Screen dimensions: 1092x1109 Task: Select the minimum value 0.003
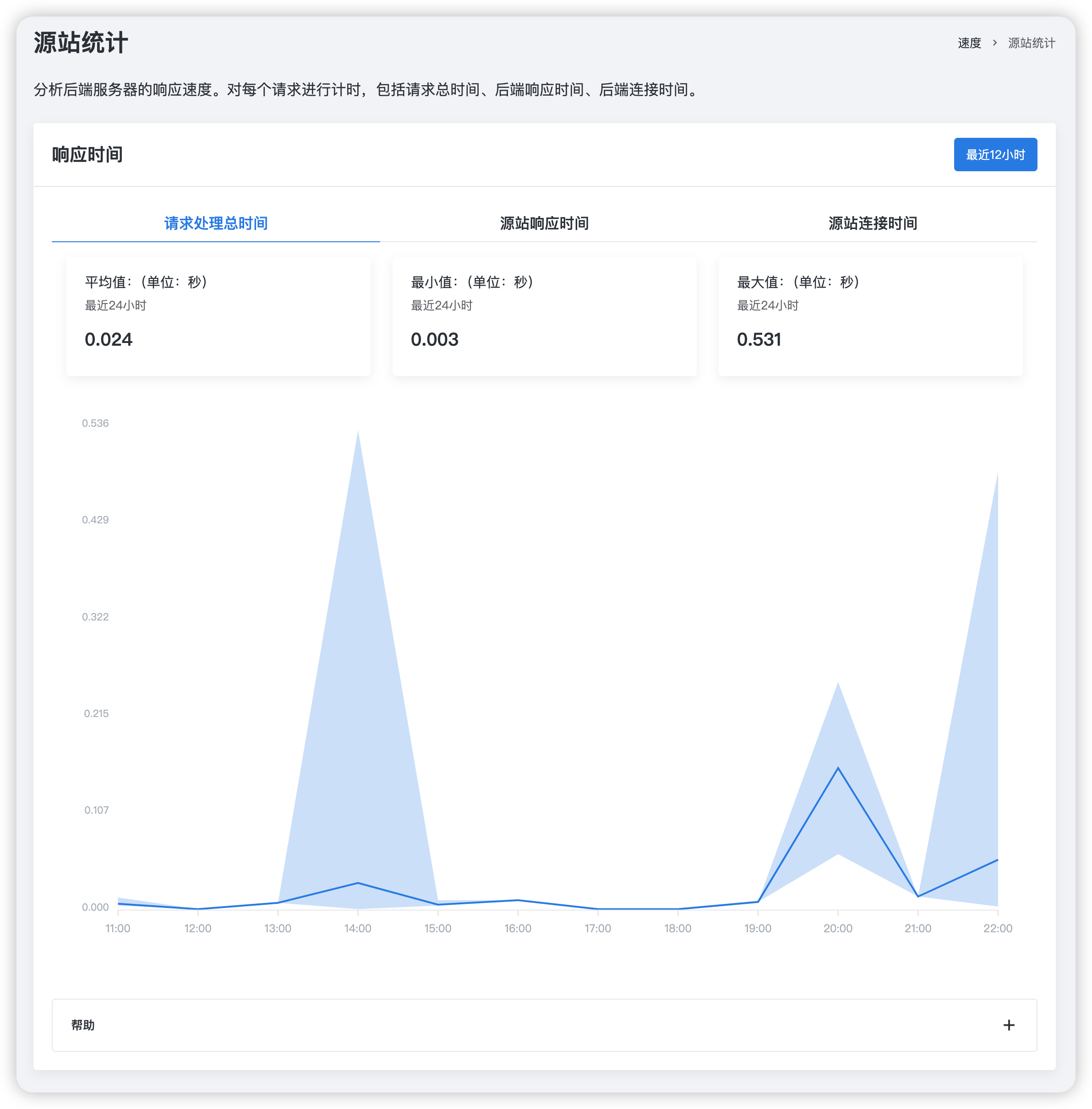435,339
